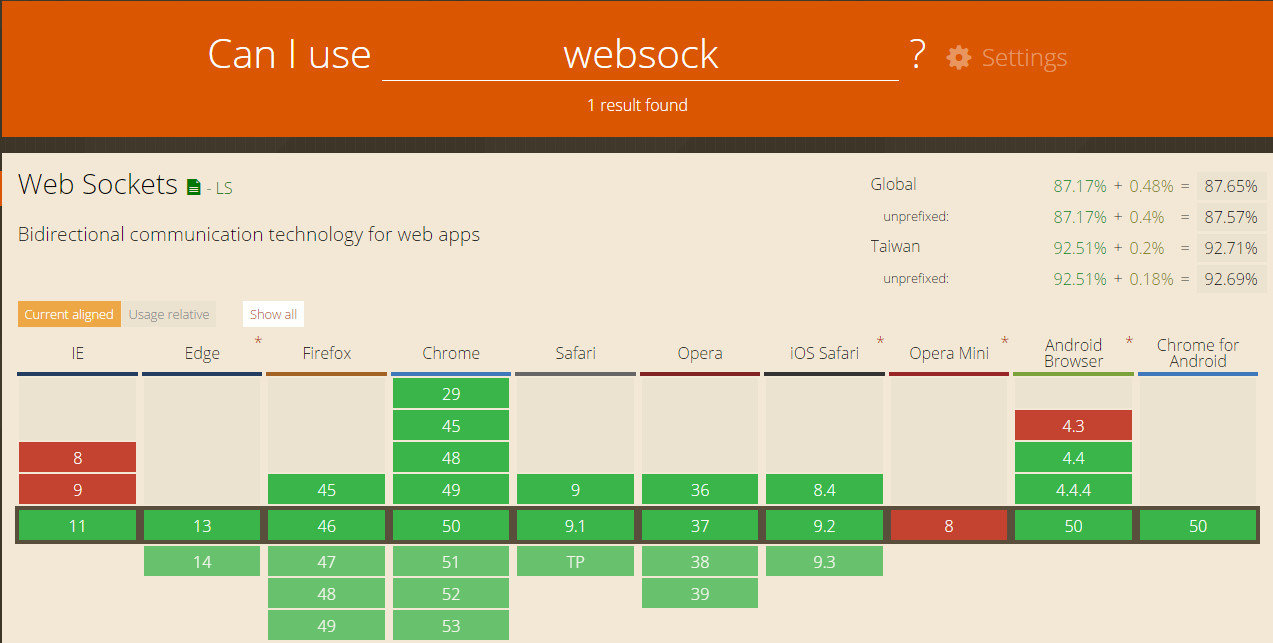Image resolution: width=1273 pixels, height=643 pixels.
Task: Select the Opera 36 cell
Action: pyautogui.click(x=700, y=490)
